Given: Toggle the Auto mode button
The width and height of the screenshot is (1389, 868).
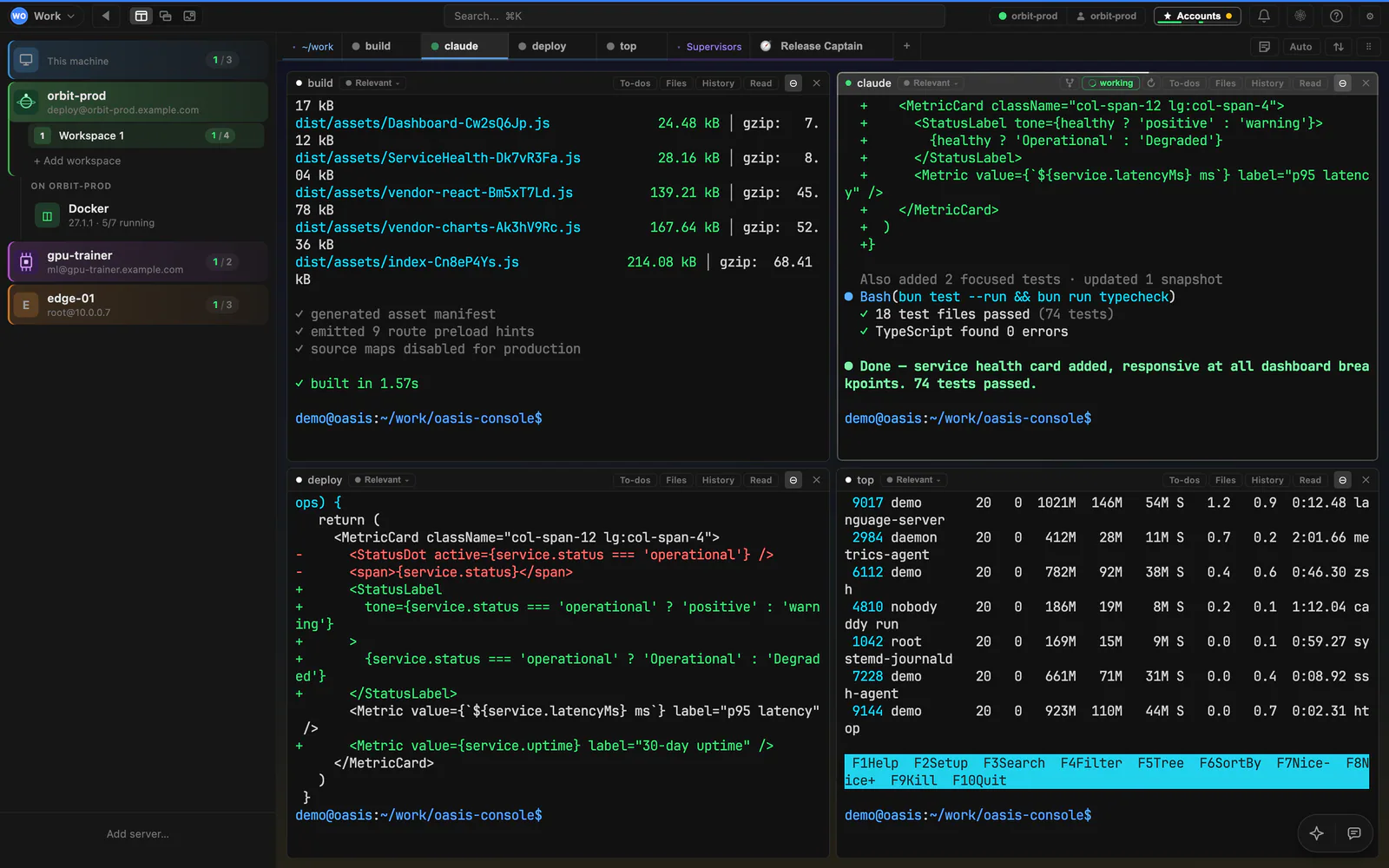Looking at the screenshot, I should point(1300,47).
